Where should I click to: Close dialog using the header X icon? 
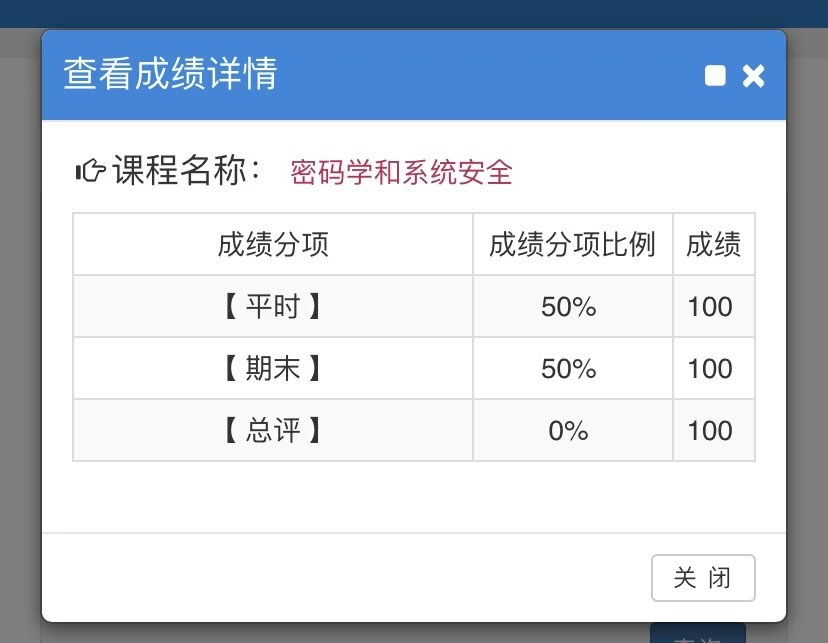[753, 76]
